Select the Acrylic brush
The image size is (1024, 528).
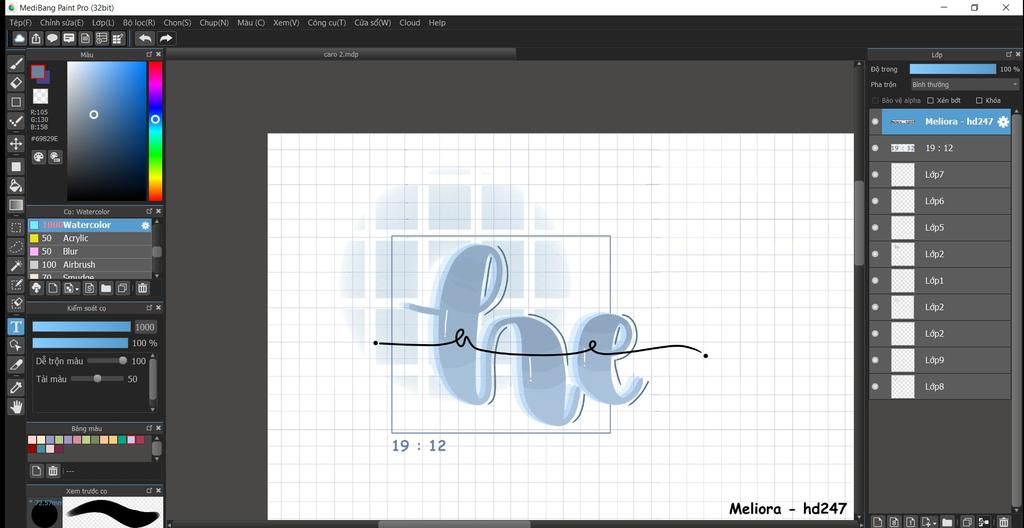[x=89, y=239]
